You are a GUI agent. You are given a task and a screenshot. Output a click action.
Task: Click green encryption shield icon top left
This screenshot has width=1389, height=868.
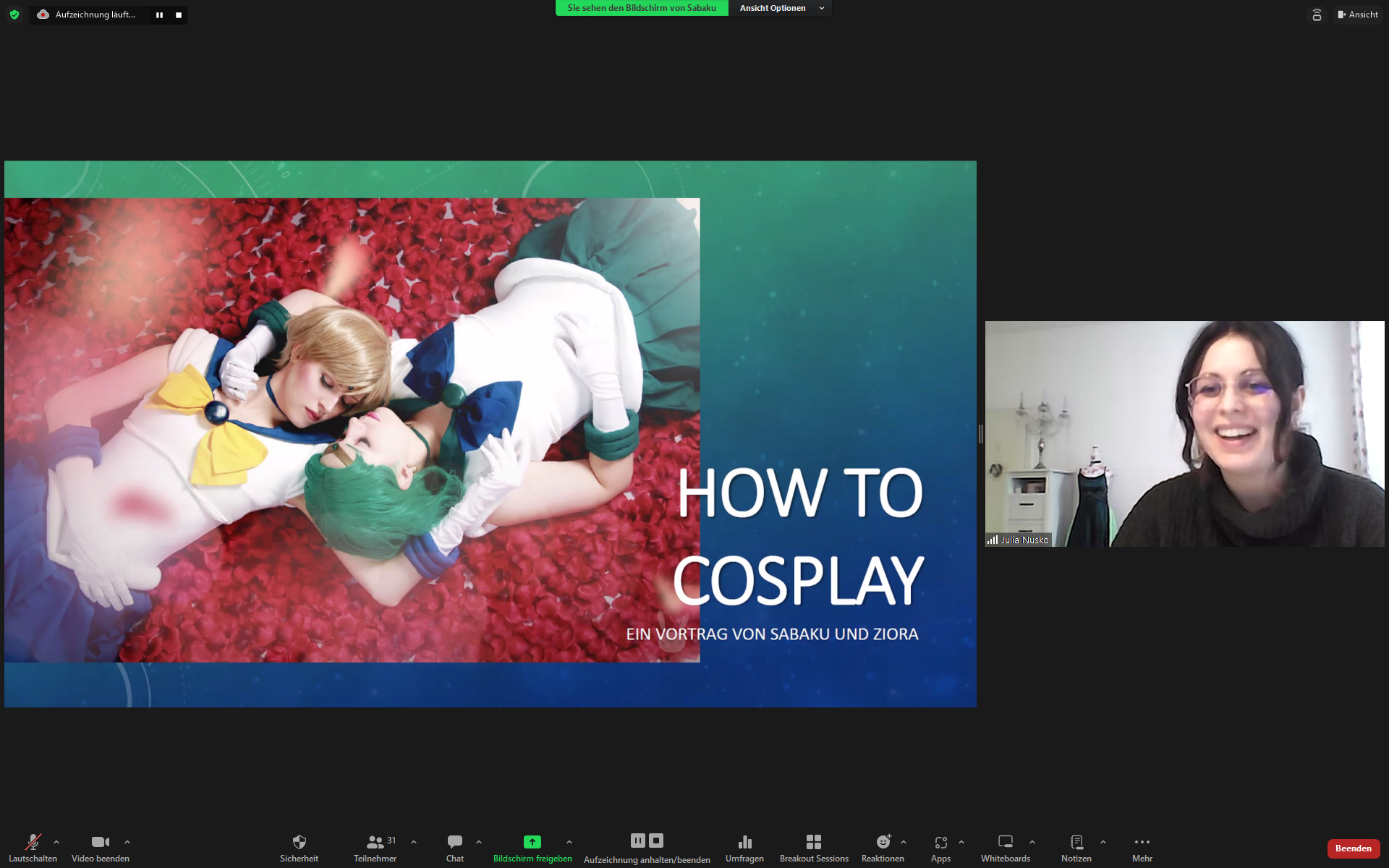[14, 14]
